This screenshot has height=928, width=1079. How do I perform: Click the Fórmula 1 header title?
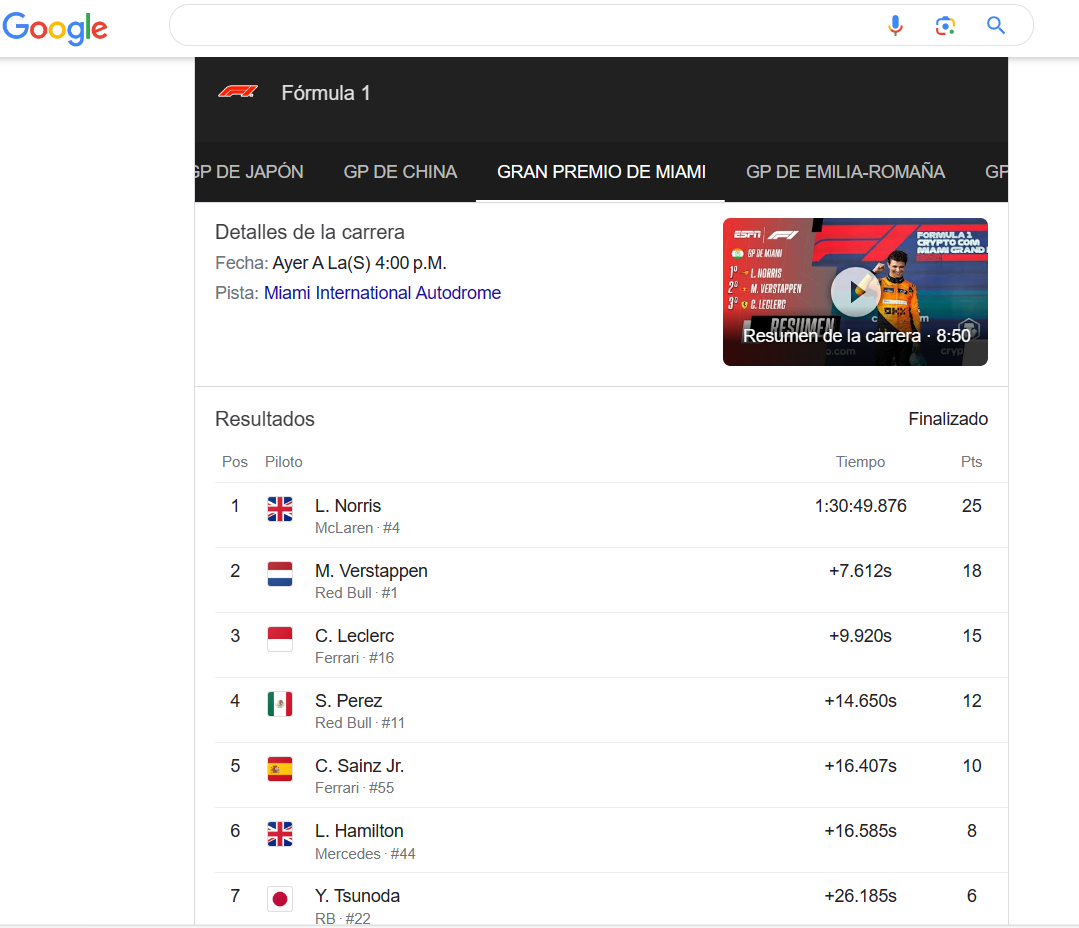coord(326,93)
